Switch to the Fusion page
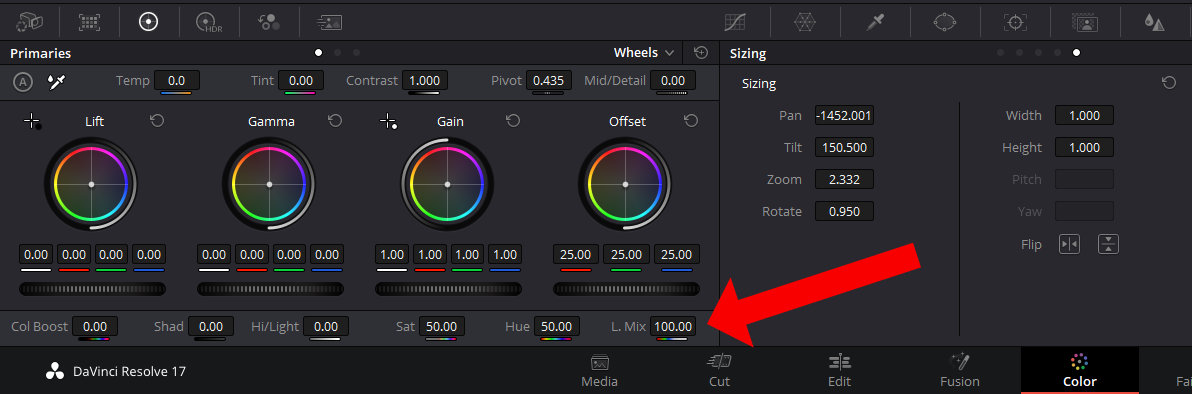The image size is (1192, 394). coord(959,370)
